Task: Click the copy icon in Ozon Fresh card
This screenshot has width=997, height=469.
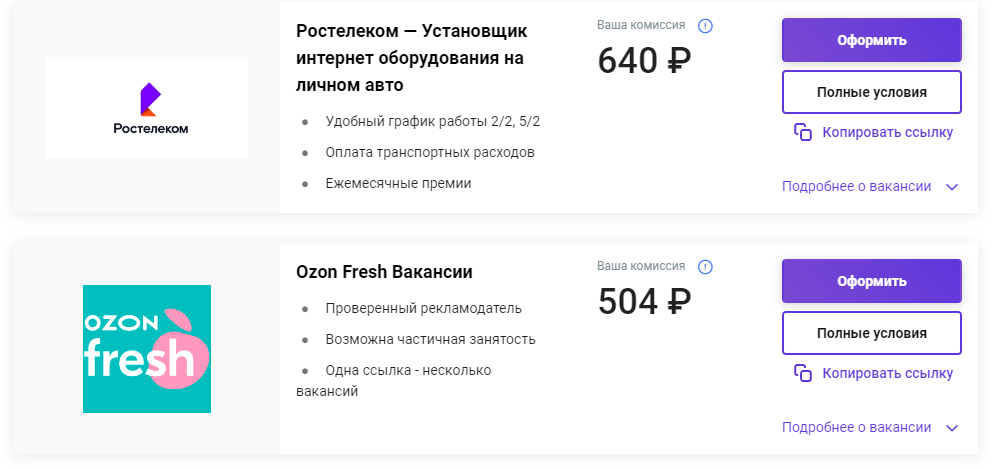Action: (x=803, y=373)
